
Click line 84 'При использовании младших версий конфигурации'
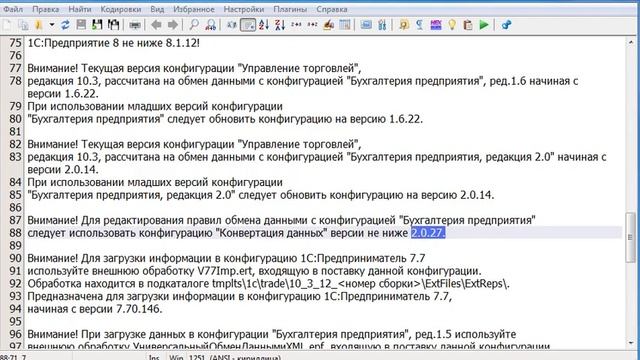click(x=155, y=182)
